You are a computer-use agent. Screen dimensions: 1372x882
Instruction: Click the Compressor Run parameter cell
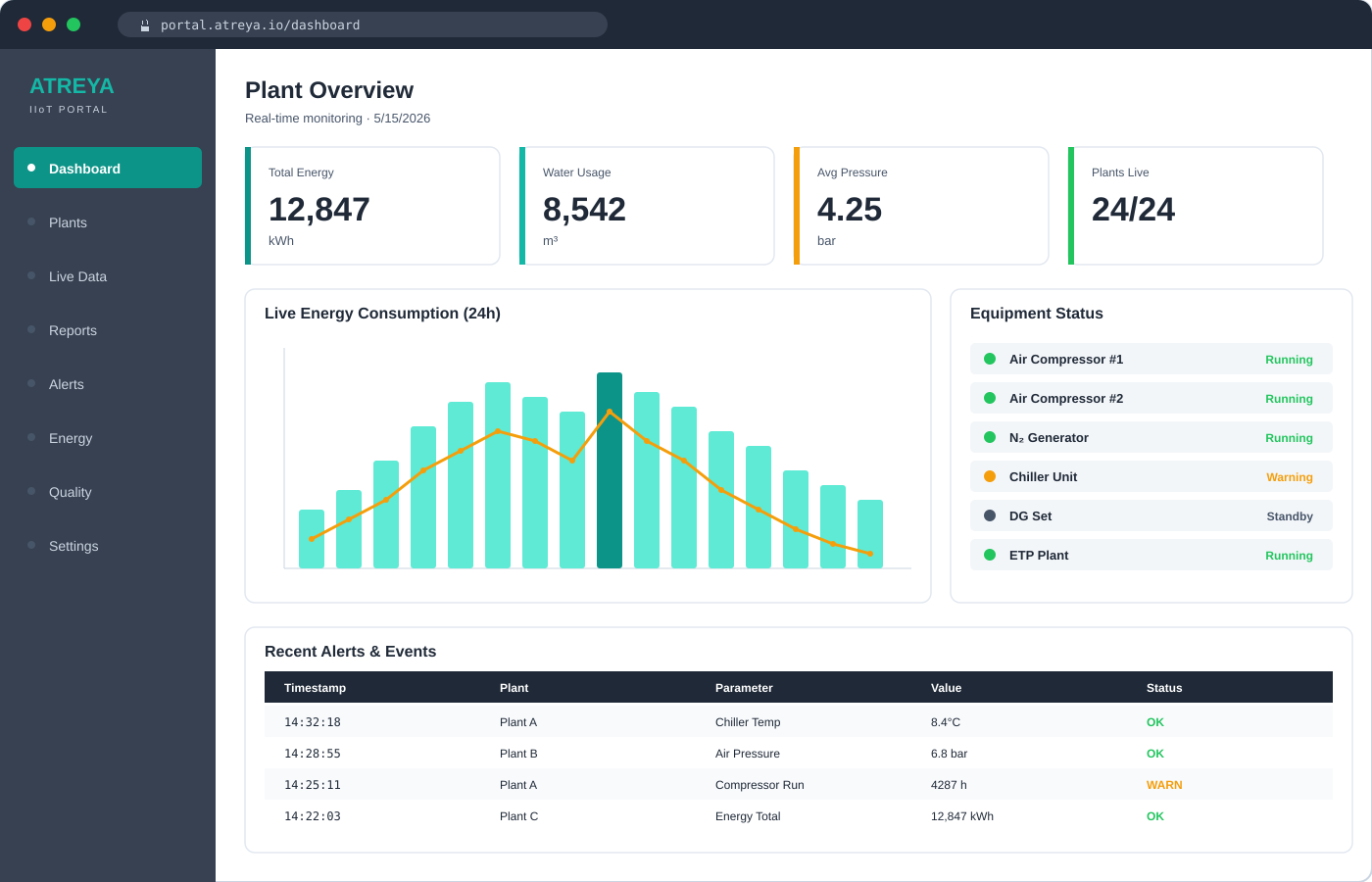tap(759, 785)
